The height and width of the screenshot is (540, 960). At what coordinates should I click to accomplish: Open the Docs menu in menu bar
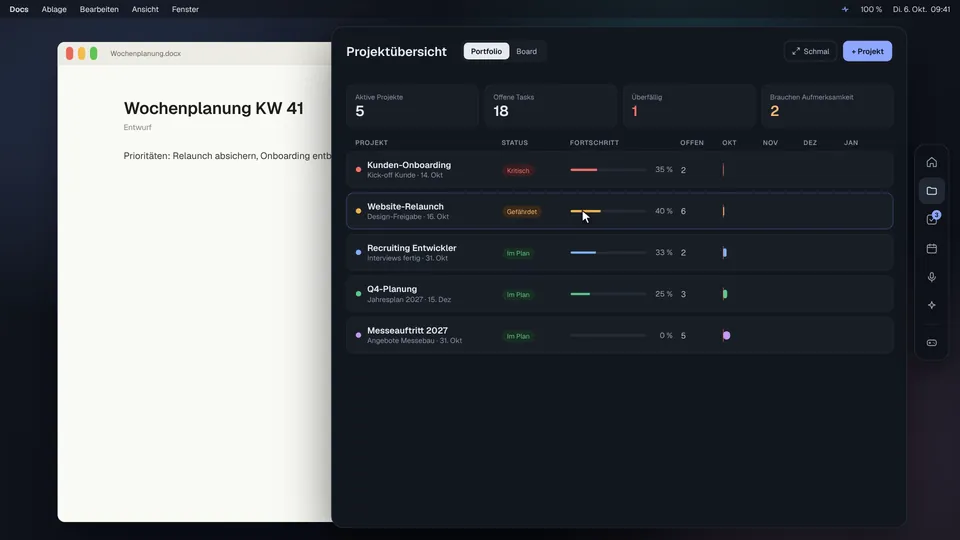point(19,9)
